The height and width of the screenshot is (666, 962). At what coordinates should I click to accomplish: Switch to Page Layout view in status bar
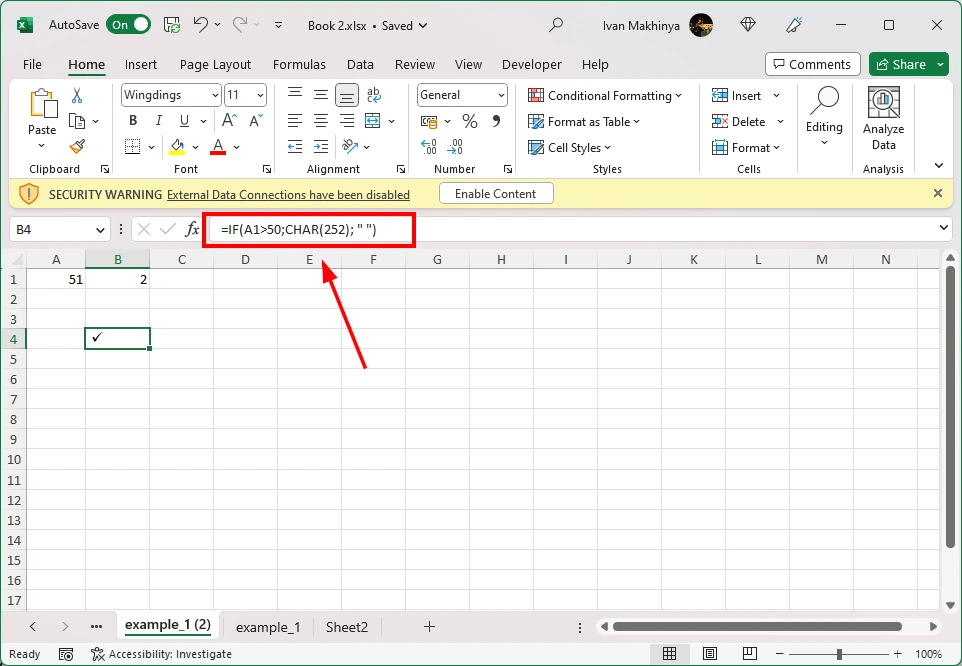710,654
